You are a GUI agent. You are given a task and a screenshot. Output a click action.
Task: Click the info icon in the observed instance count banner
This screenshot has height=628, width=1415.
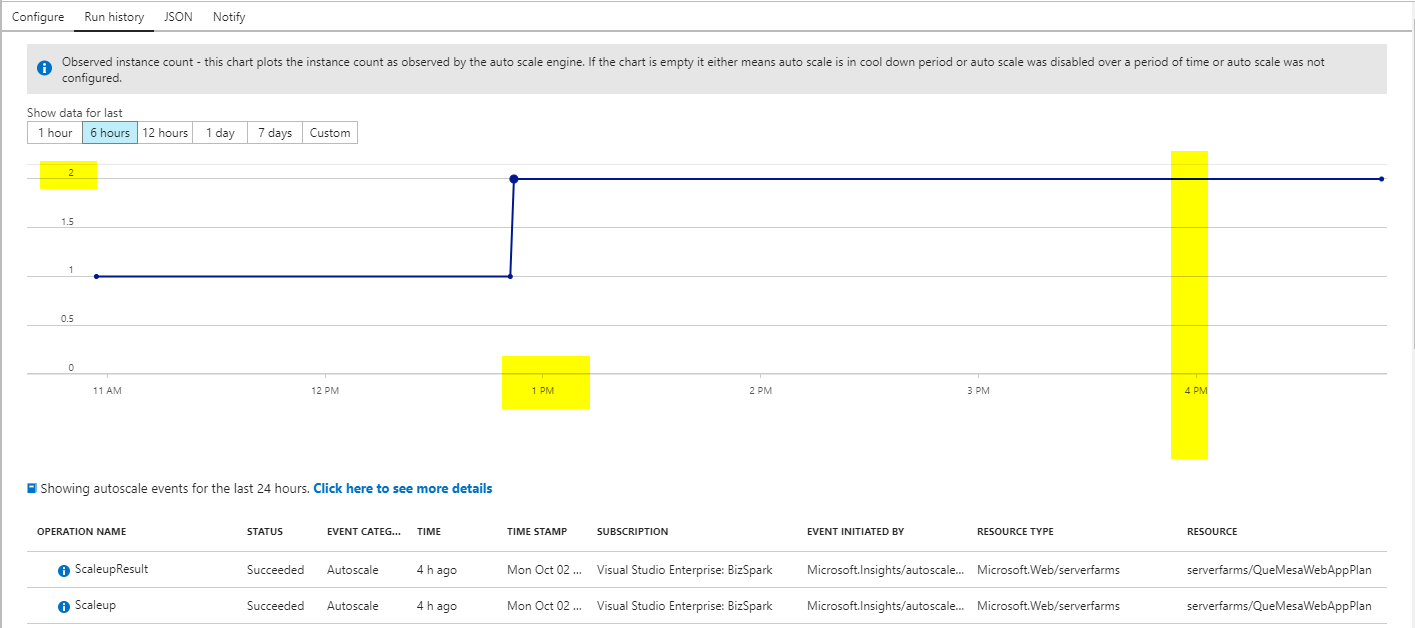tap(43, 66)
